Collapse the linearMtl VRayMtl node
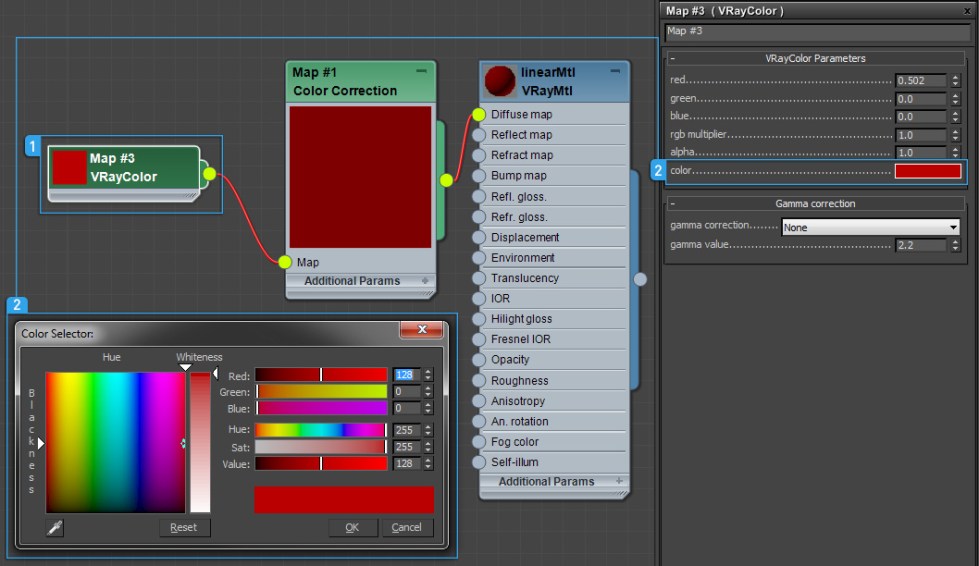 point(615,71)
